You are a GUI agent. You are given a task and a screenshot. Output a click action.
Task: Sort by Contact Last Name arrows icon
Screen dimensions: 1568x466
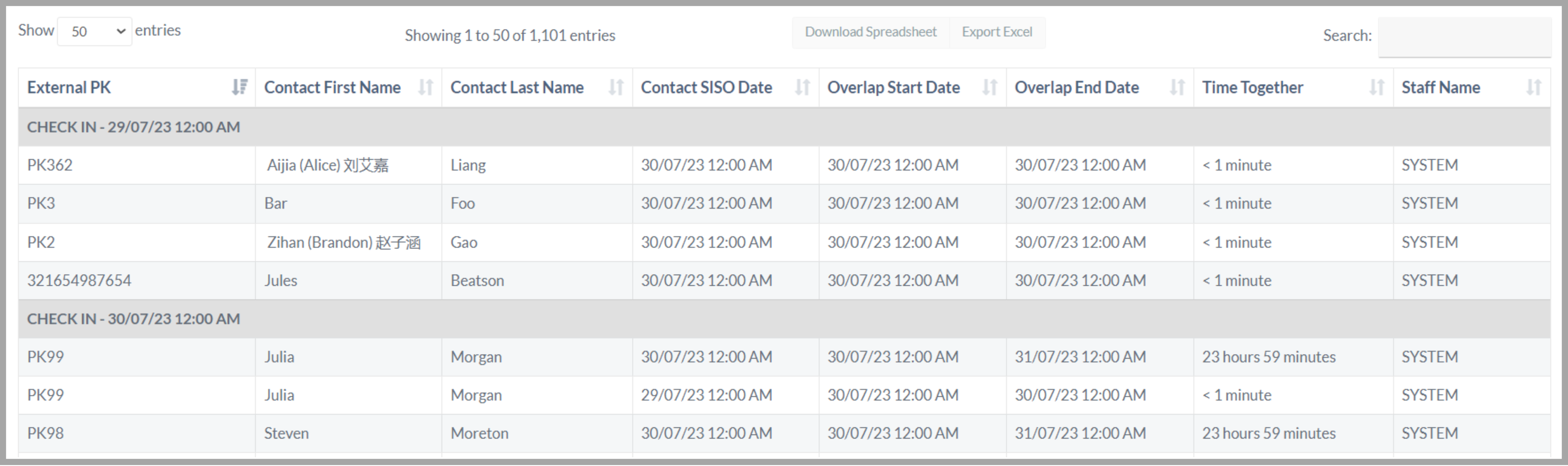(x=616, y=87)
